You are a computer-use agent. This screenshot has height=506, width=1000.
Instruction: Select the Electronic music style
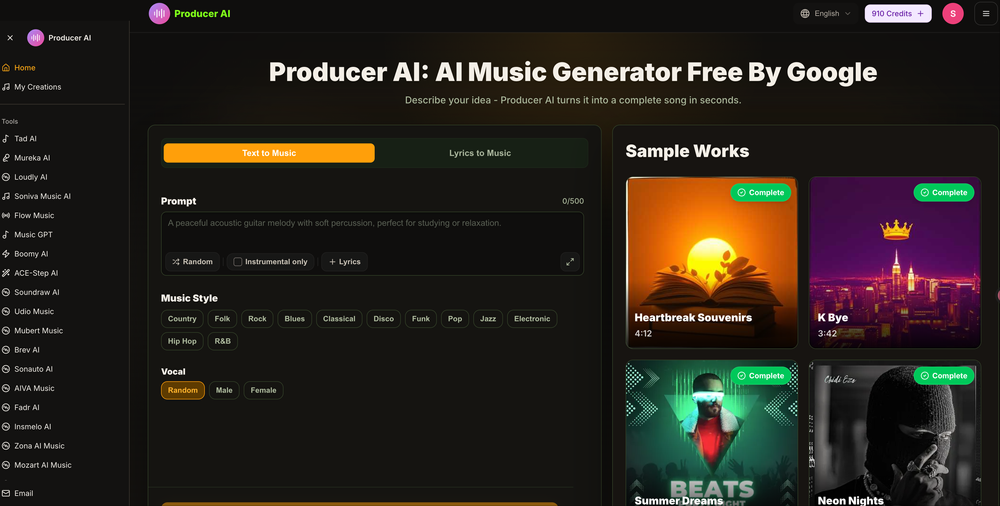tap(532, 319)
